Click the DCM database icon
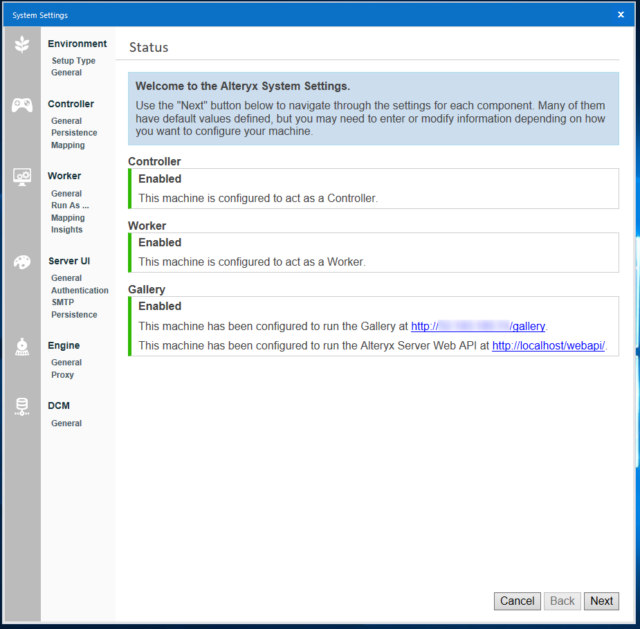 click(x=22, y=407)
